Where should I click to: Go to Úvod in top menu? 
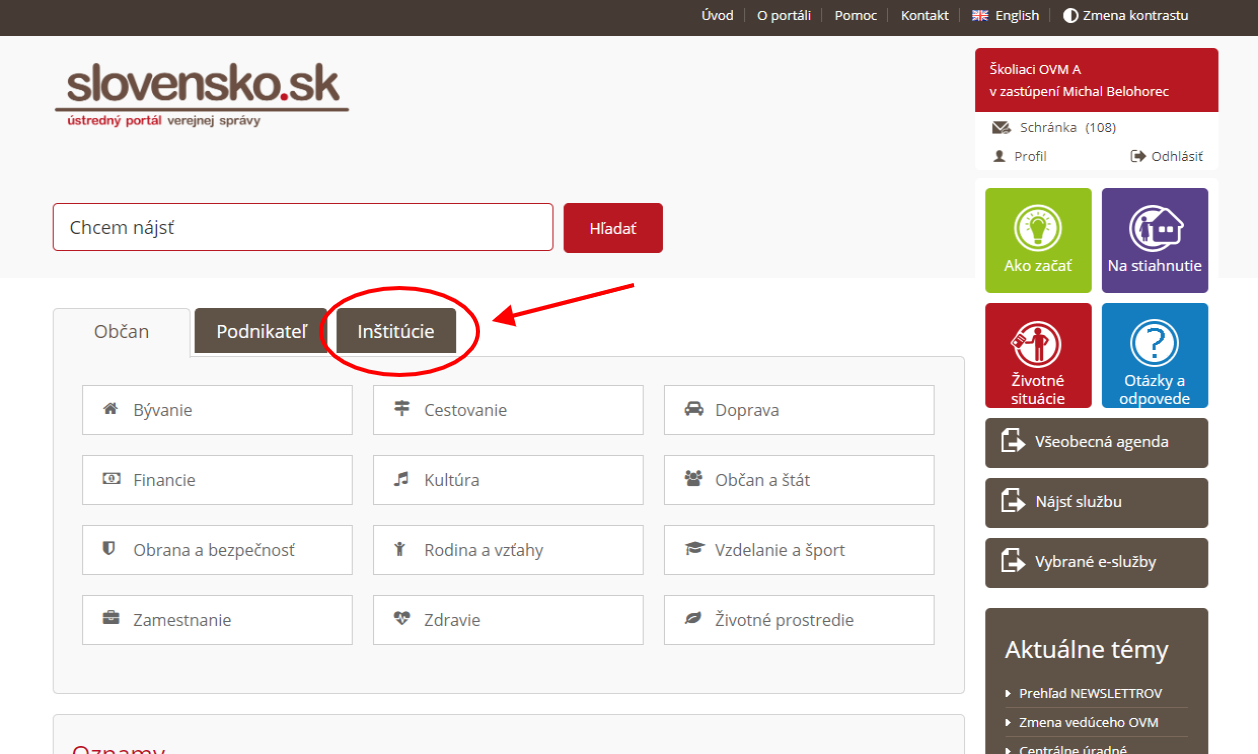pos(718,15)
